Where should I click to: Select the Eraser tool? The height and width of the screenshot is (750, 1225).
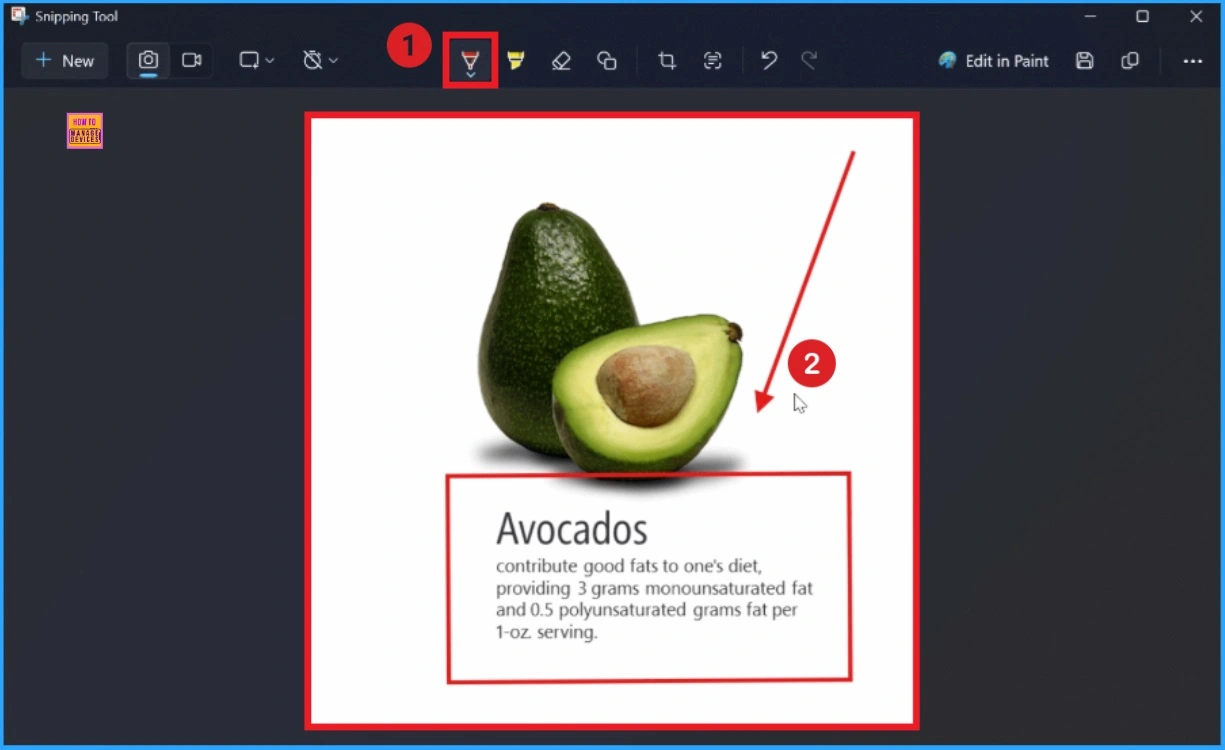(x=561, y=61)
